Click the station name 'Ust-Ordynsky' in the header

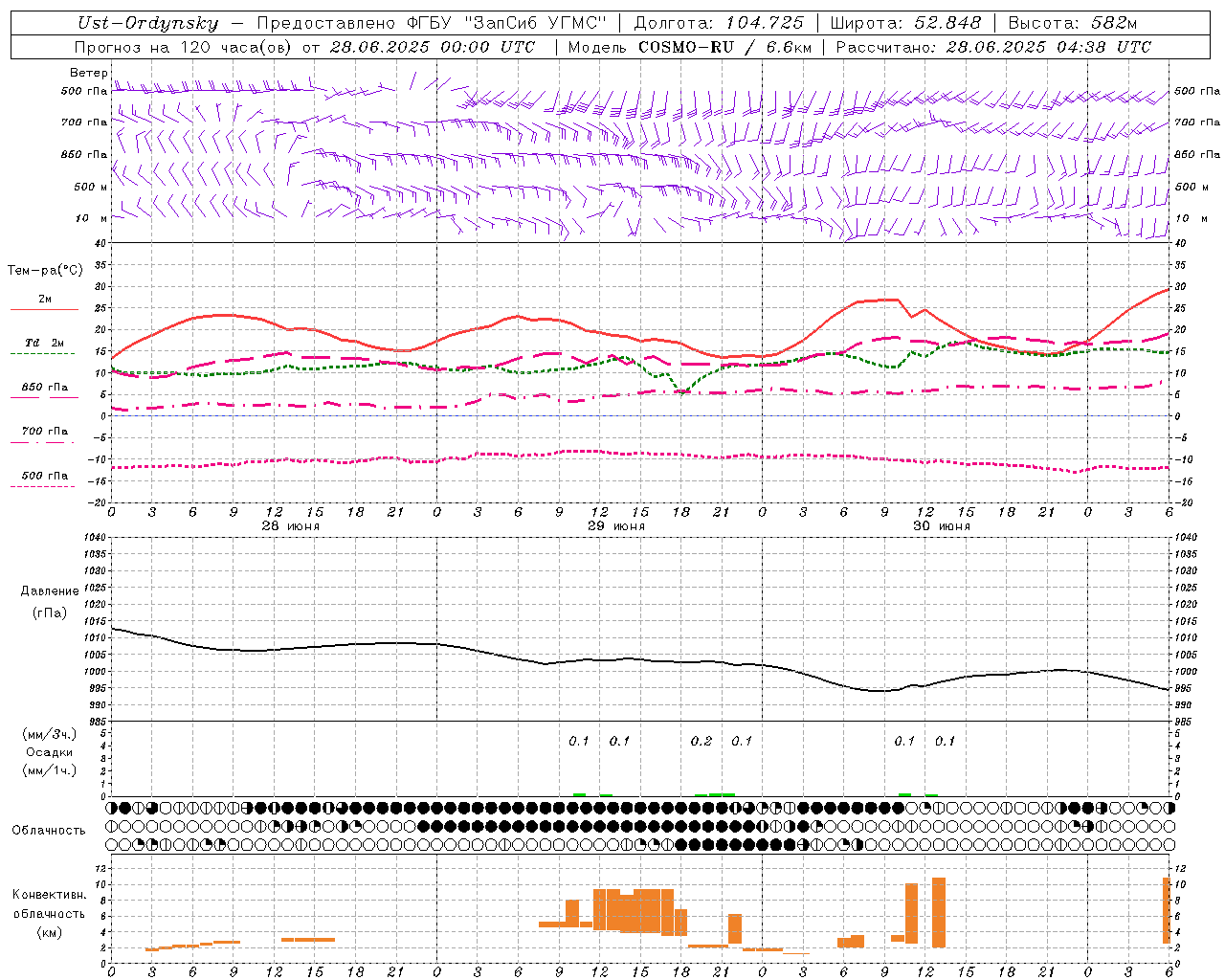[147, 23]
